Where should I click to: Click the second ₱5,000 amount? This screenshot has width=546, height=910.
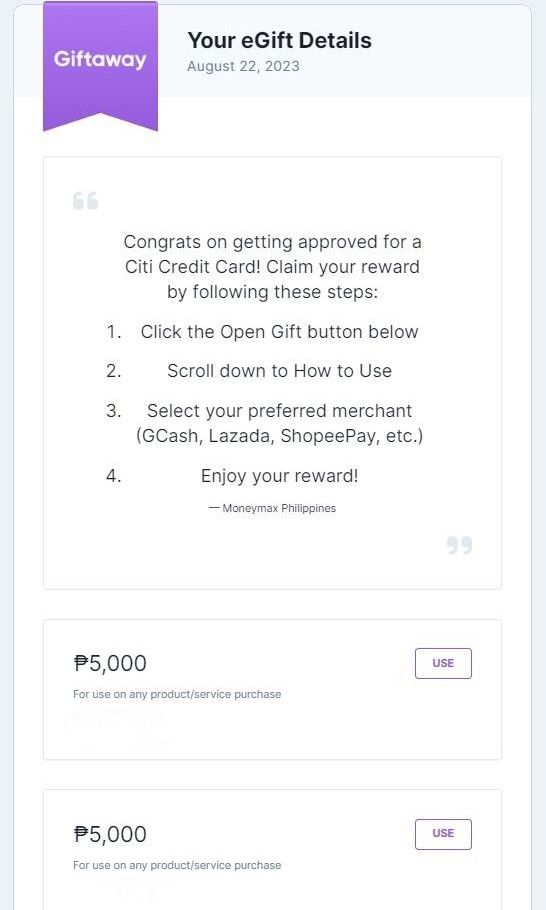pyautogui.click(x=110, y=834)
